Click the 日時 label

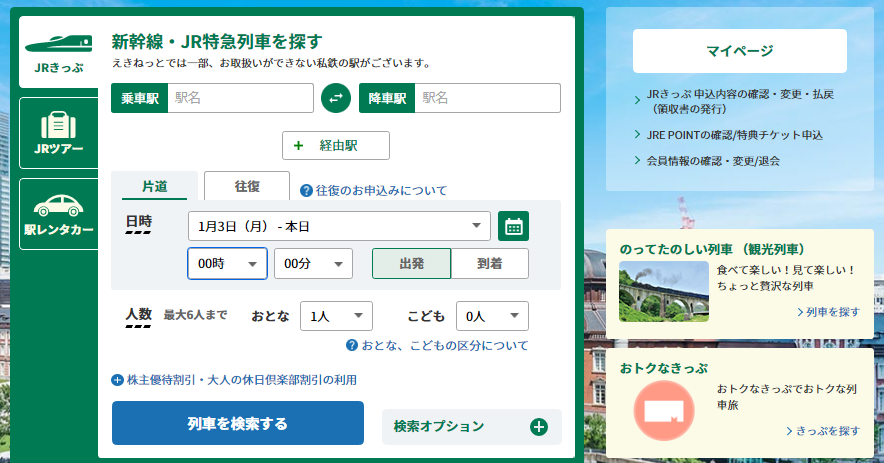[x=139, y=222]
